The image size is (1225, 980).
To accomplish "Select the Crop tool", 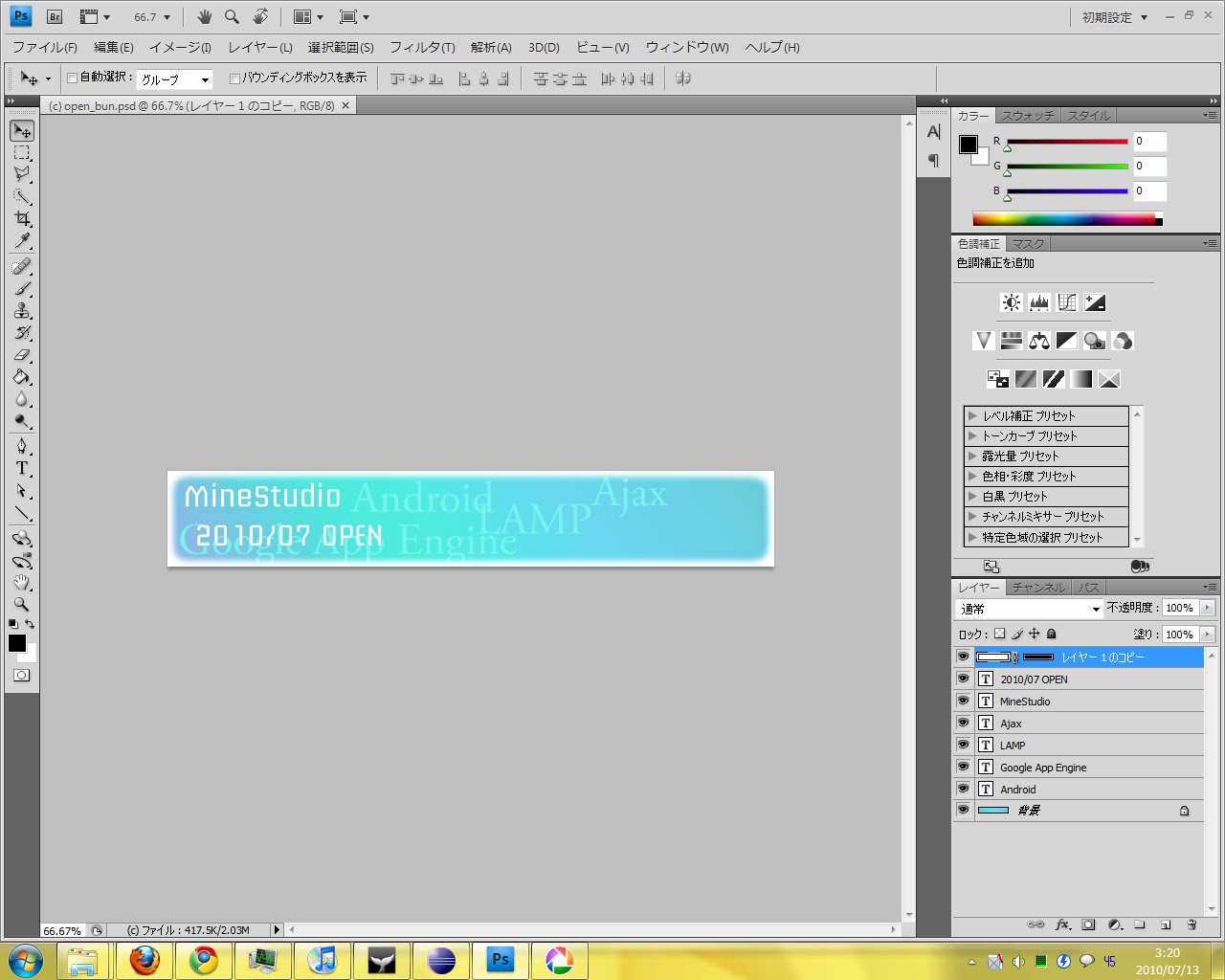I will 22,219.
